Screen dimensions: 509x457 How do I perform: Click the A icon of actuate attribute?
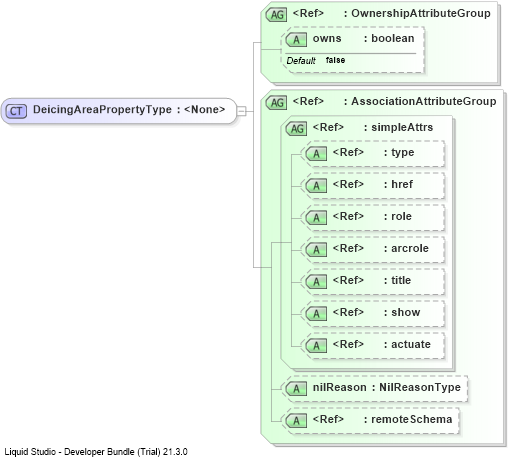pyautogui.click(x=316, y=346)
